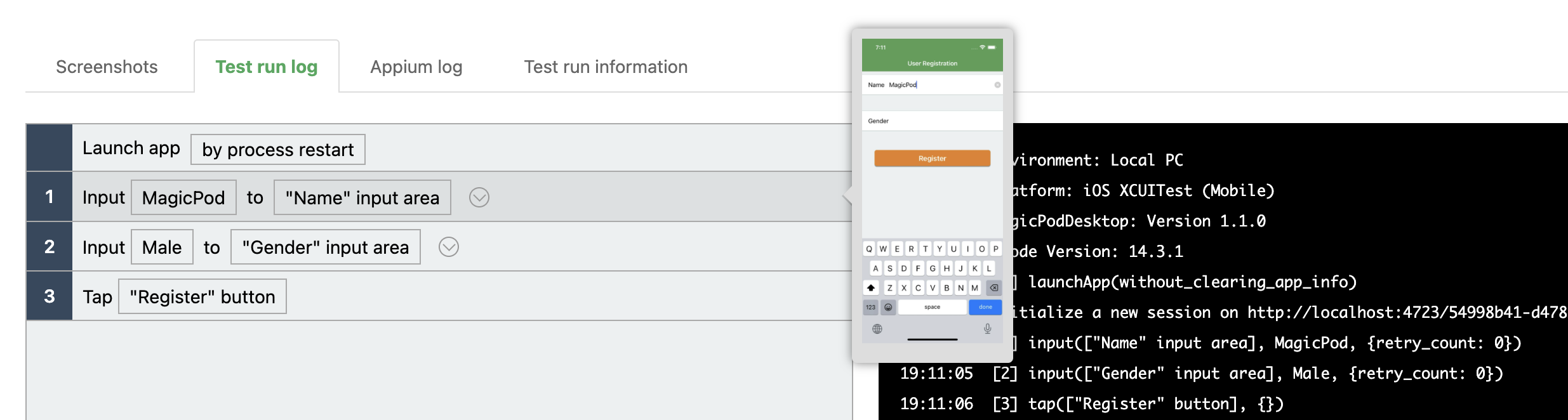Open the Test run information tab

(x=606, y=67)
